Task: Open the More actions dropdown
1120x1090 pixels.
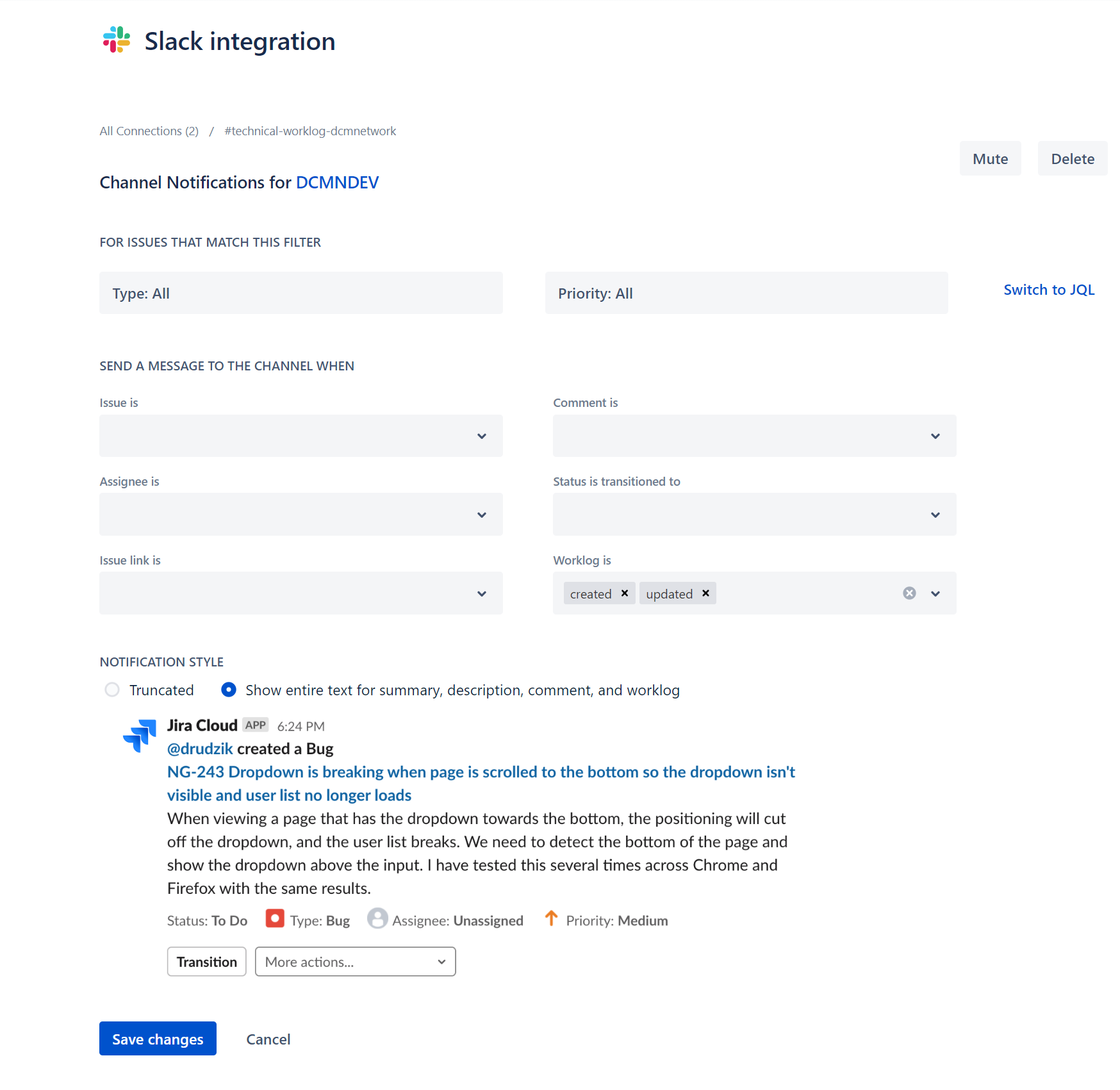Action: click(356, 962)
